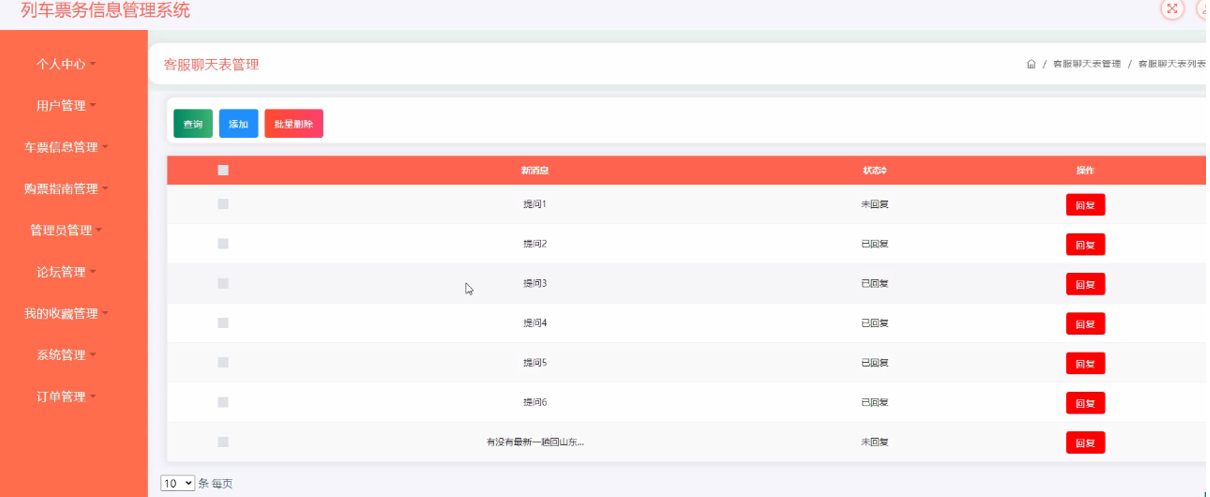1210x497 pixels.
Task: Expand the 我的收藏管理 sidebar menu
Action: tap(67, 314)
